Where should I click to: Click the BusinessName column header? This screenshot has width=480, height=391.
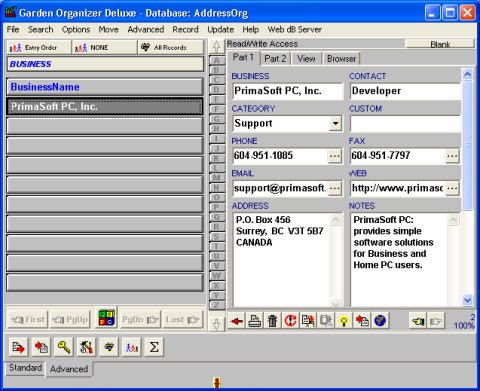pos(105,87)
